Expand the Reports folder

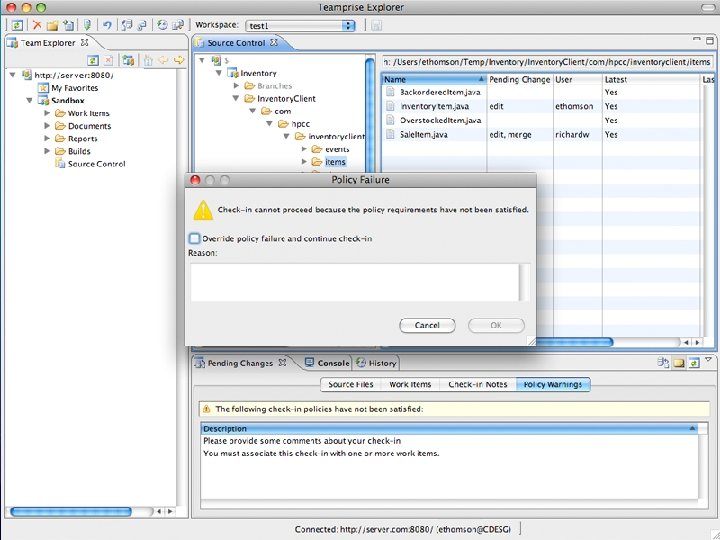point(47,138)
